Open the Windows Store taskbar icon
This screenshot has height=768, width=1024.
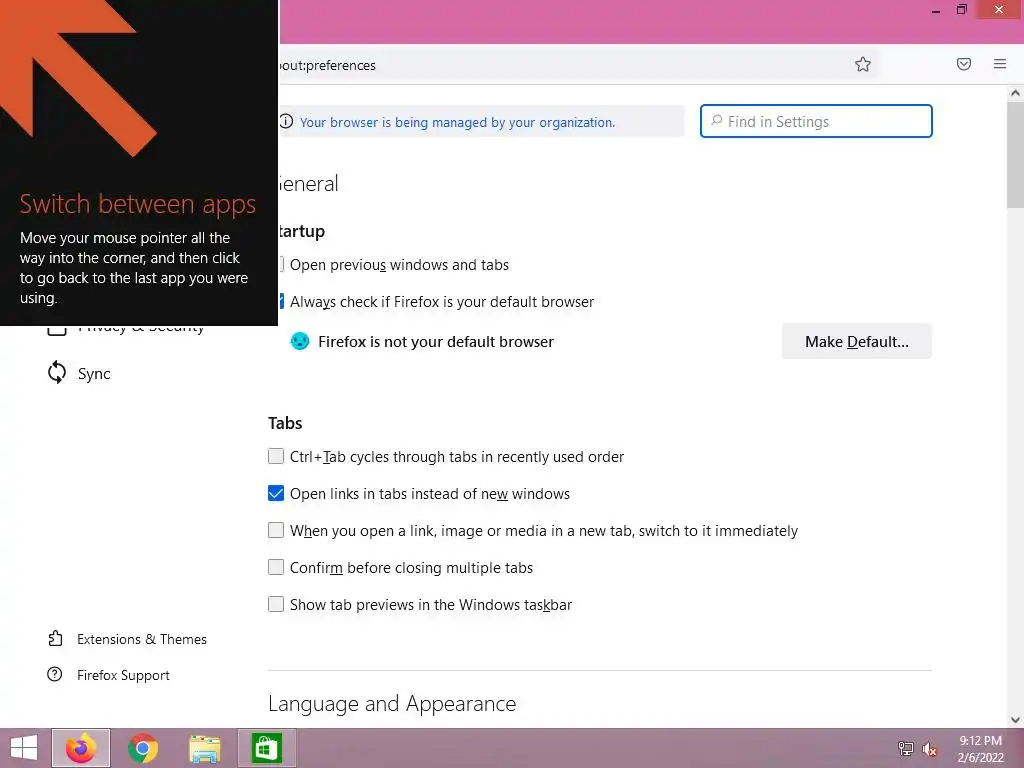266,748
